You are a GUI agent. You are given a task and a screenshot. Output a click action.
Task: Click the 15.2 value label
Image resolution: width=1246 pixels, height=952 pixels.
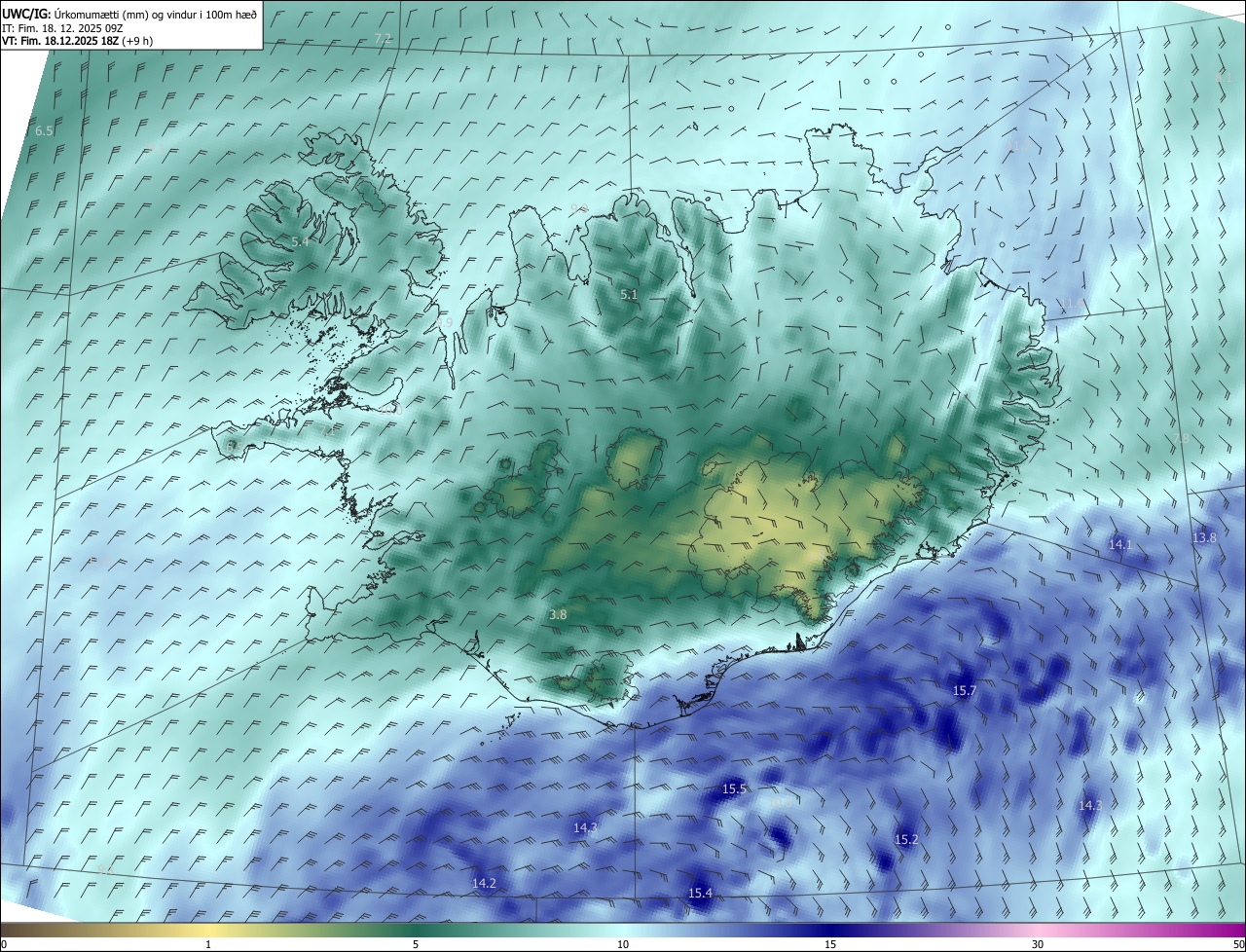tap(906, 839)
